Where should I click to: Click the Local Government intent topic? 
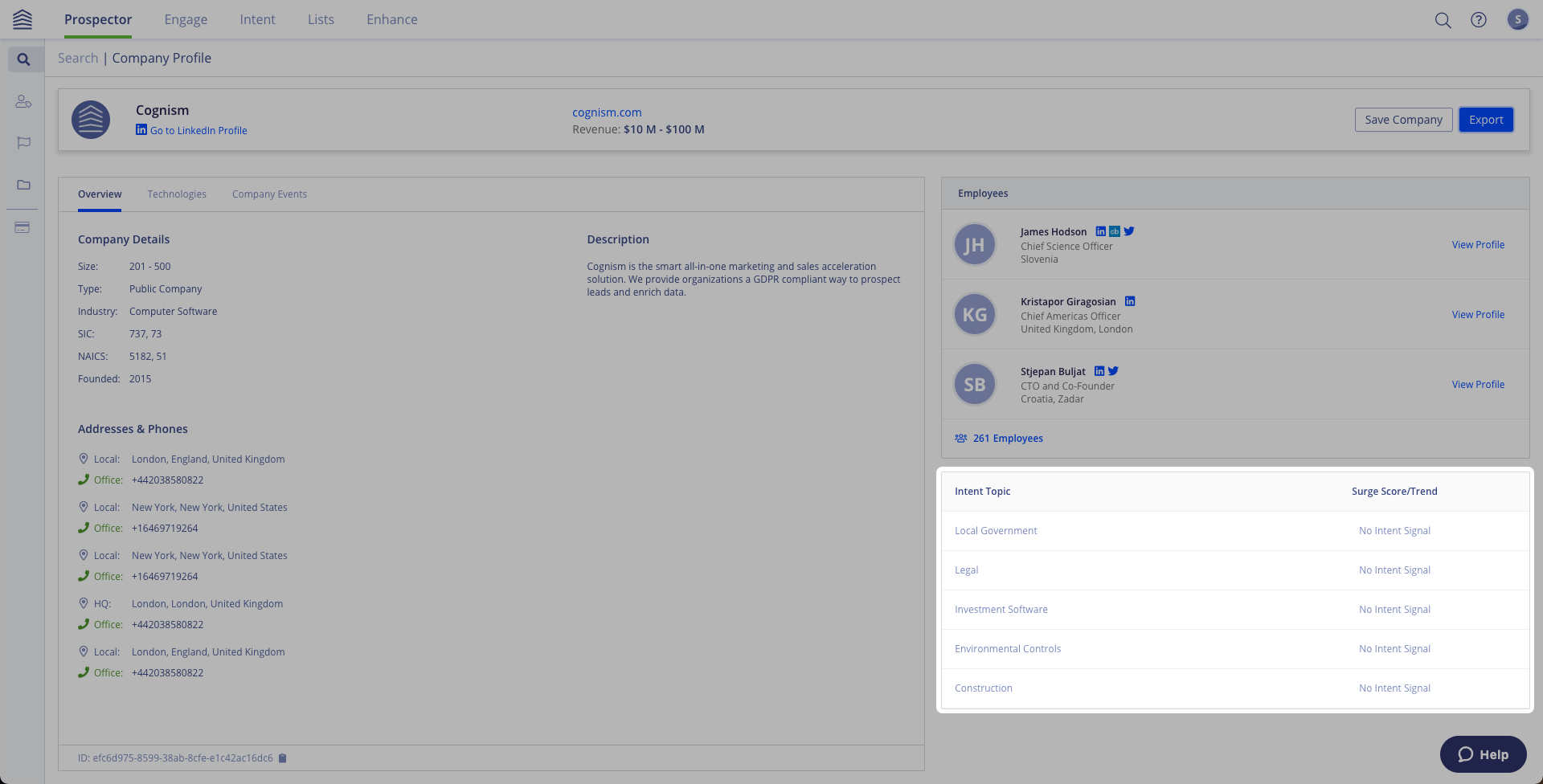click(996, 531)
